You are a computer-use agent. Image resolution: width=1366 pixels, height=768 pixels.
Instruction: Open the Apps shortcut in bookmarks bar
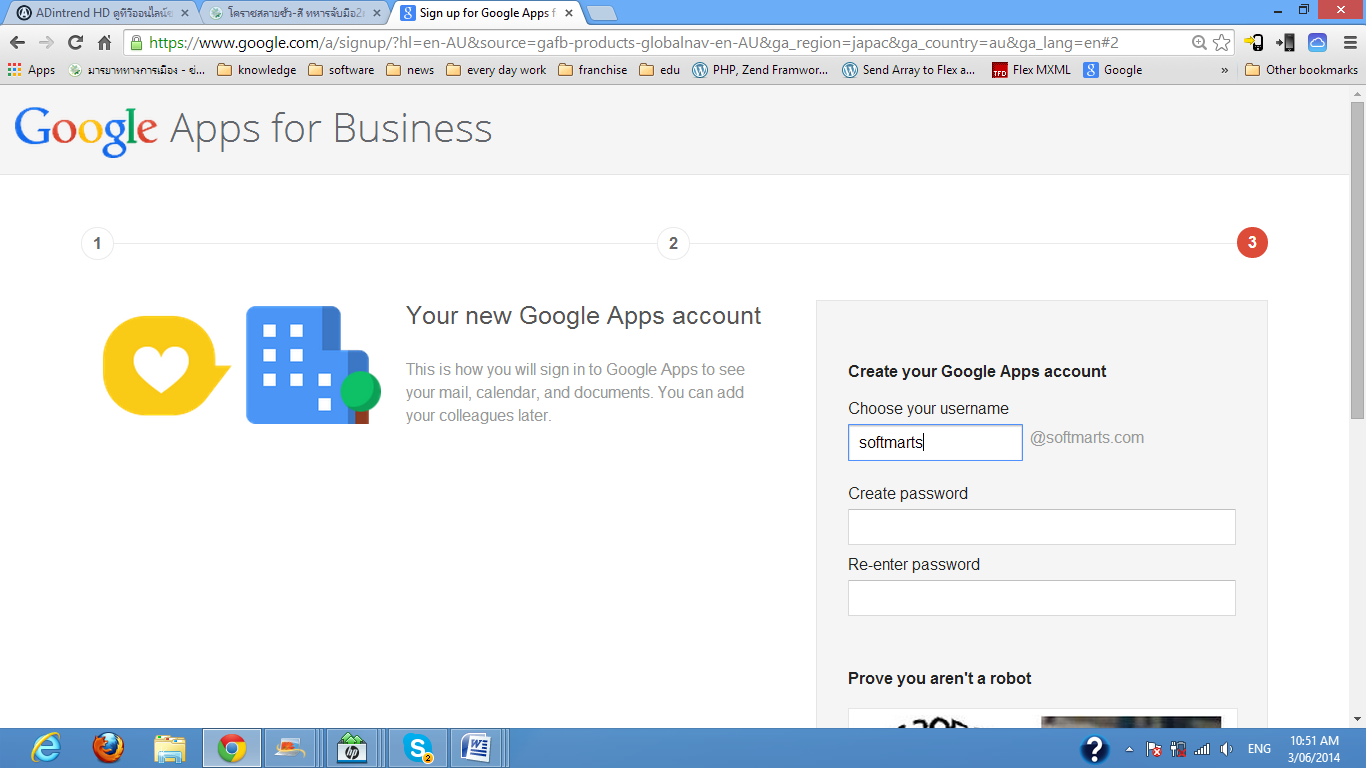click(31, 70)
